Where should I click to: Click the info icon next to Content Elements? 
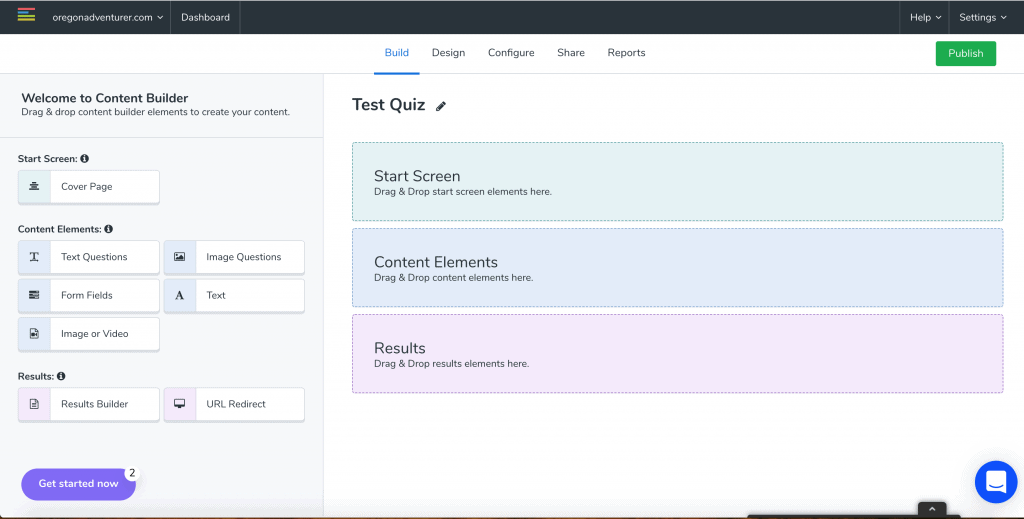(x=108, y=229)
